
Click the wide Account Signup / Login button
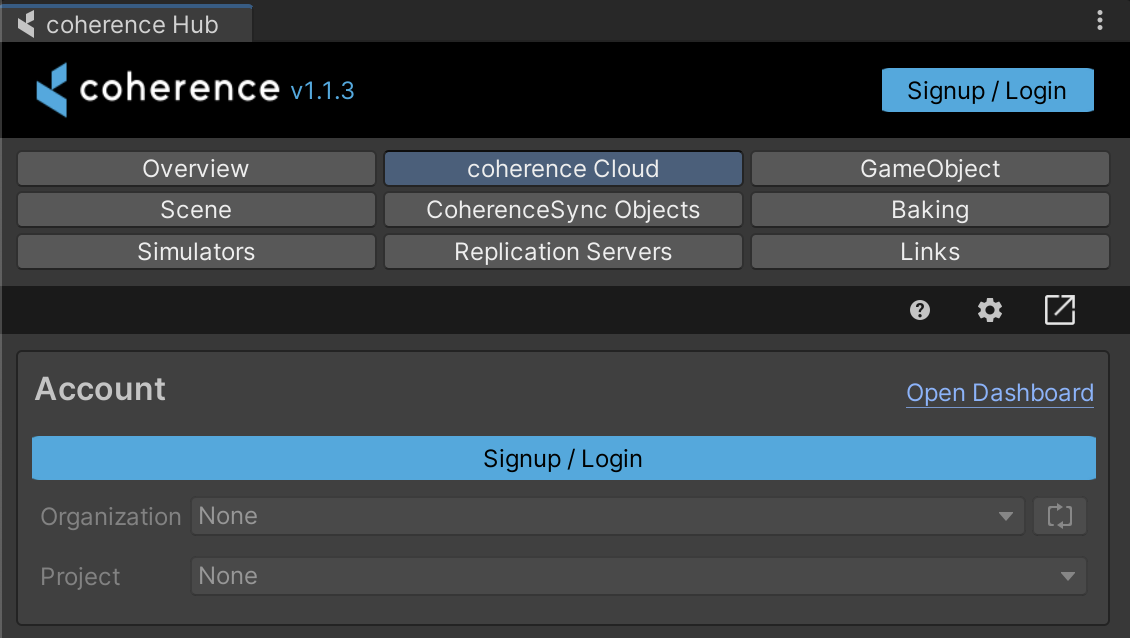[x=563, y=459]
